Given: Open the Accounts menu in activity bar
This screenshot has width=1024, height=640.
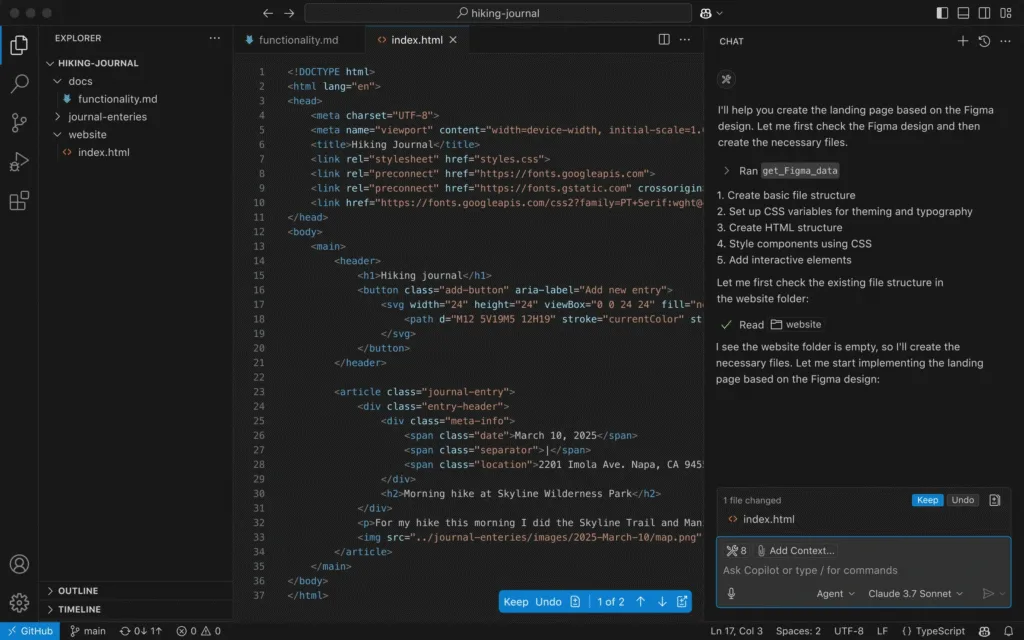Looking at the screenshot, I should point(19,564).
